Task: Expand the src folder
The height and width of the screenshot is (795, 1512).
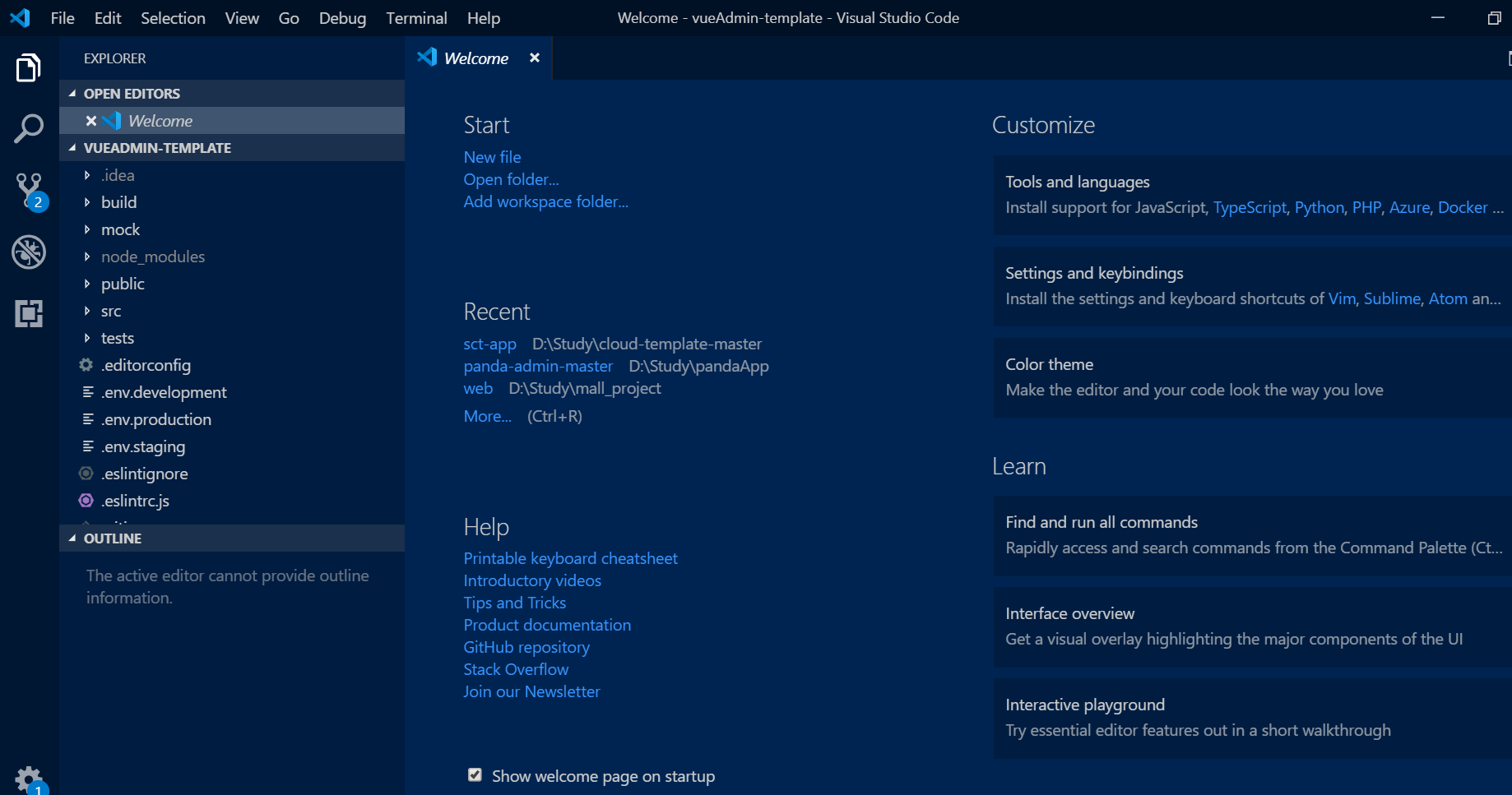Action: [x=87, y=311]
